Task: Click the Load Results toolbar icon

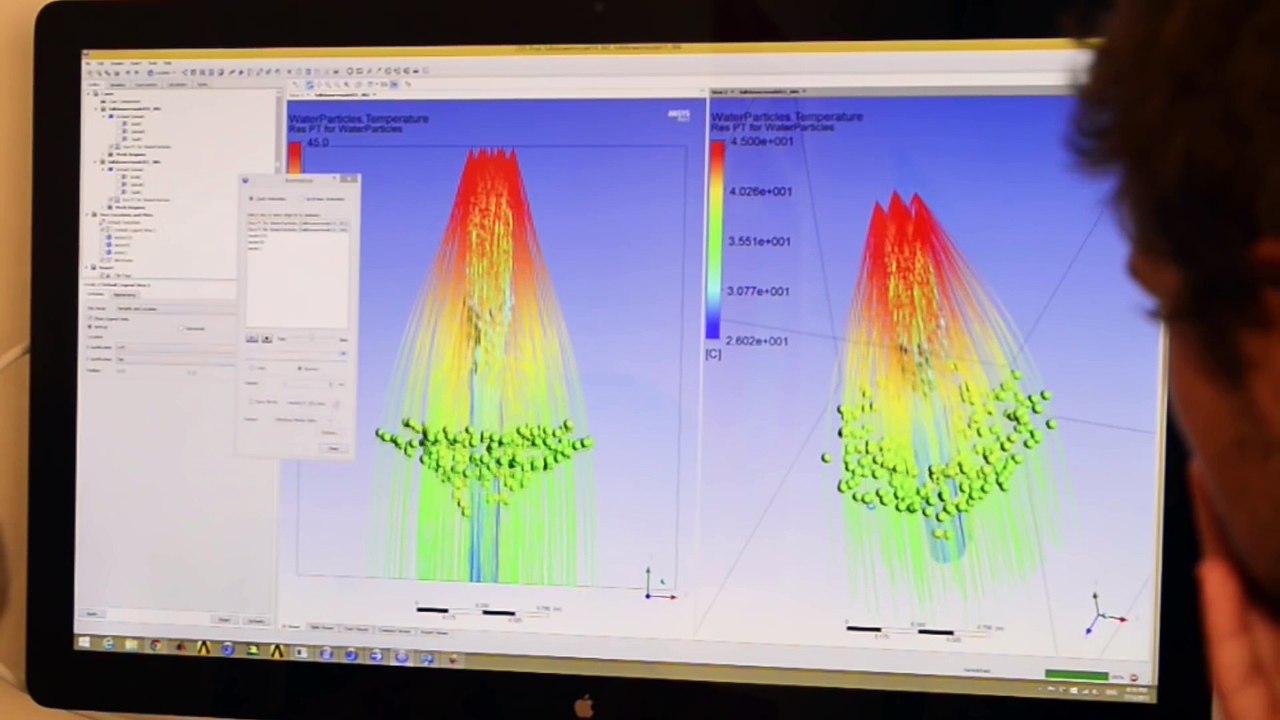Action: click(x=91, y=72)
